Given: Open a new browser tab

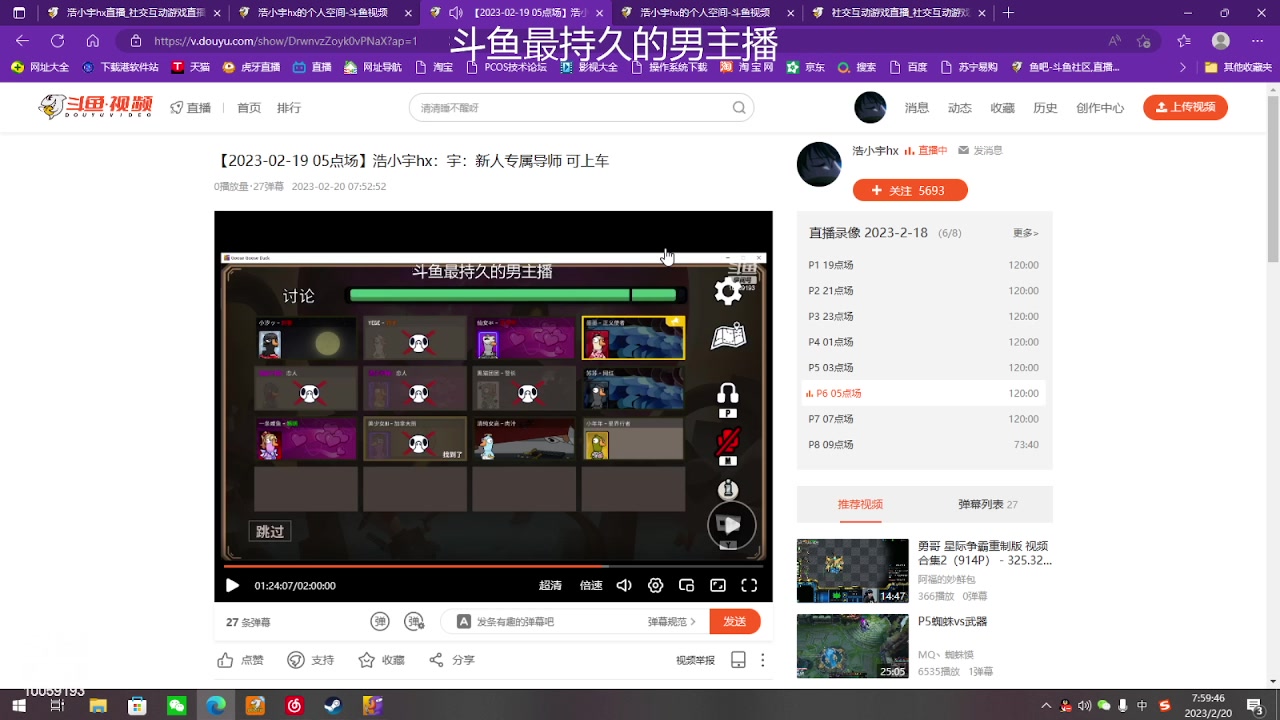Looking at the screenshot, I should click(x=1008, y=13).
